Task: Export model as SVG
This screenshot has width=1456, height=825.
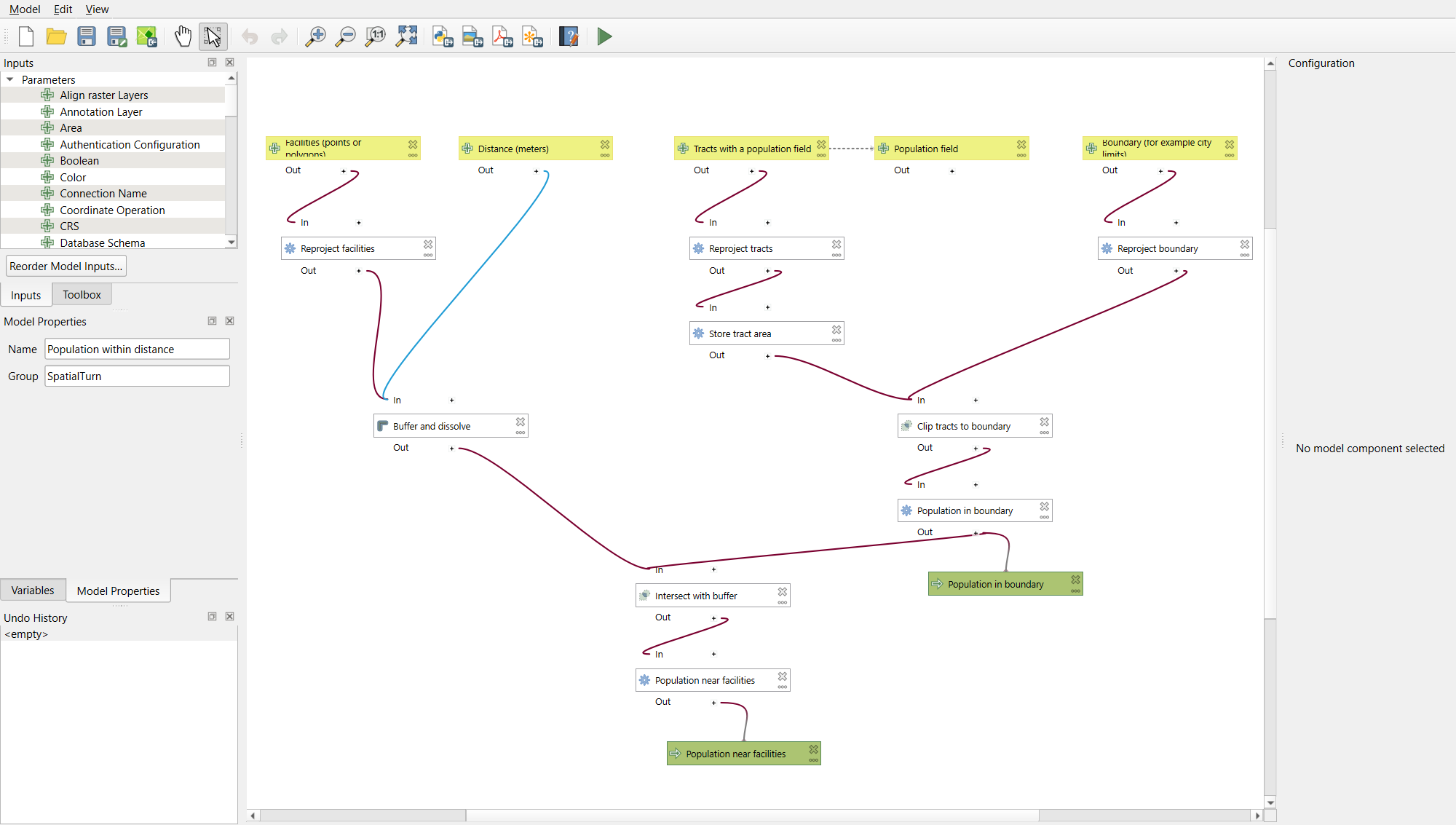Action: pyautogui.click(x=533, y=36)
